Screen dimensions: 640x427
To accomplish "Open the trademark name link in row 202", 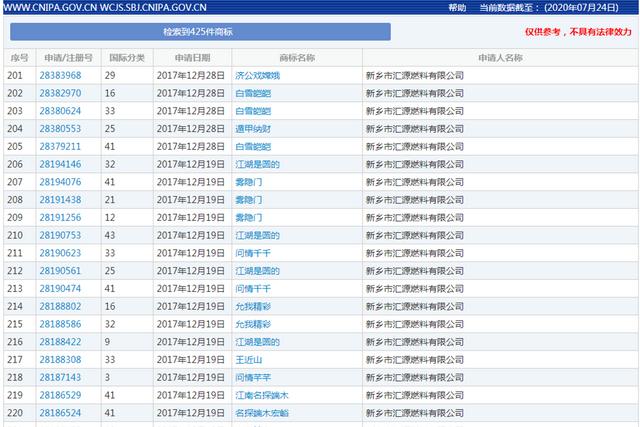I will (253, 93).
